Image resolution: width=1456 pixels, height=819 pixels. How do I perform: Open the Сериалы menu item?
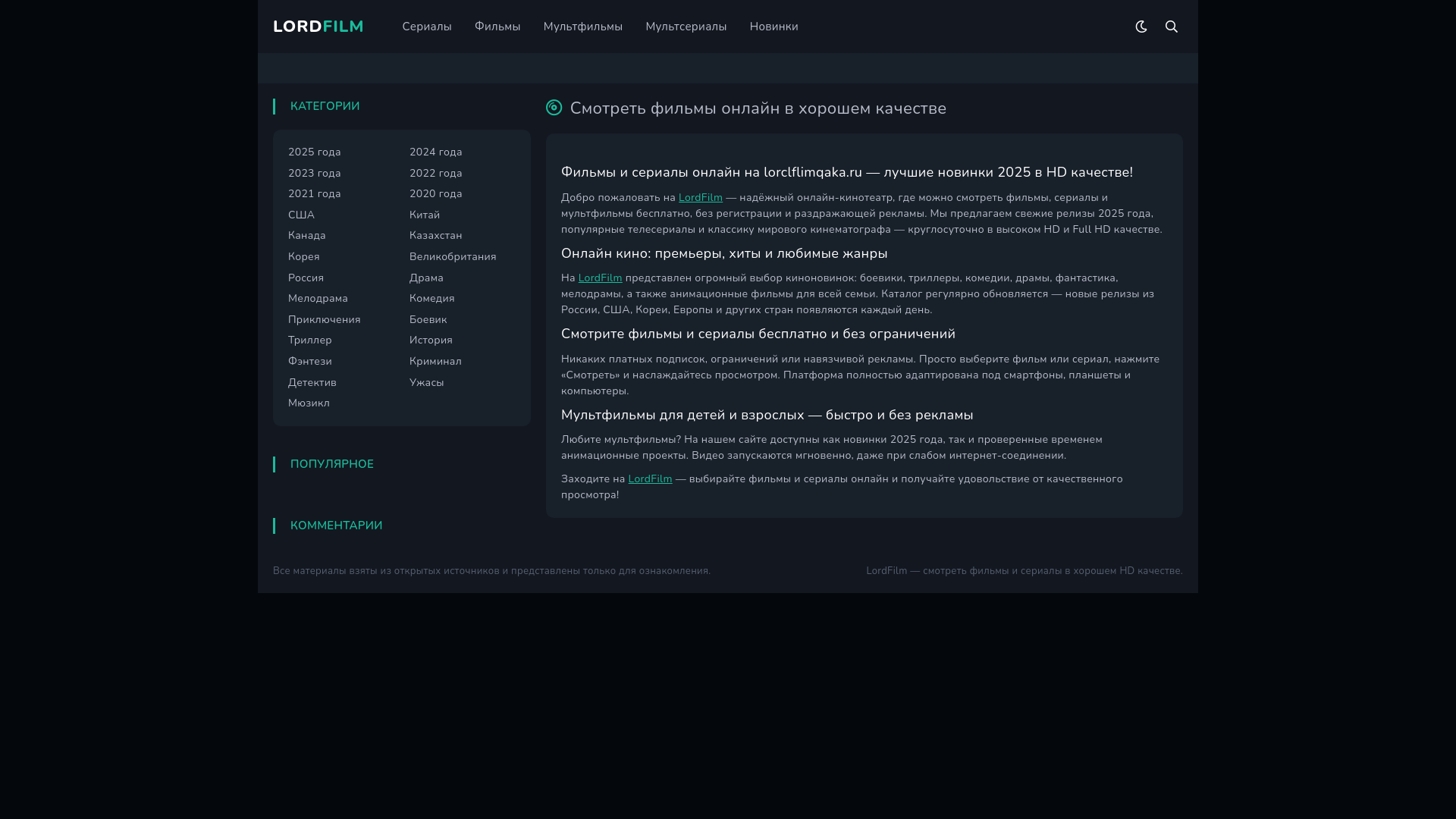(426, 27)
